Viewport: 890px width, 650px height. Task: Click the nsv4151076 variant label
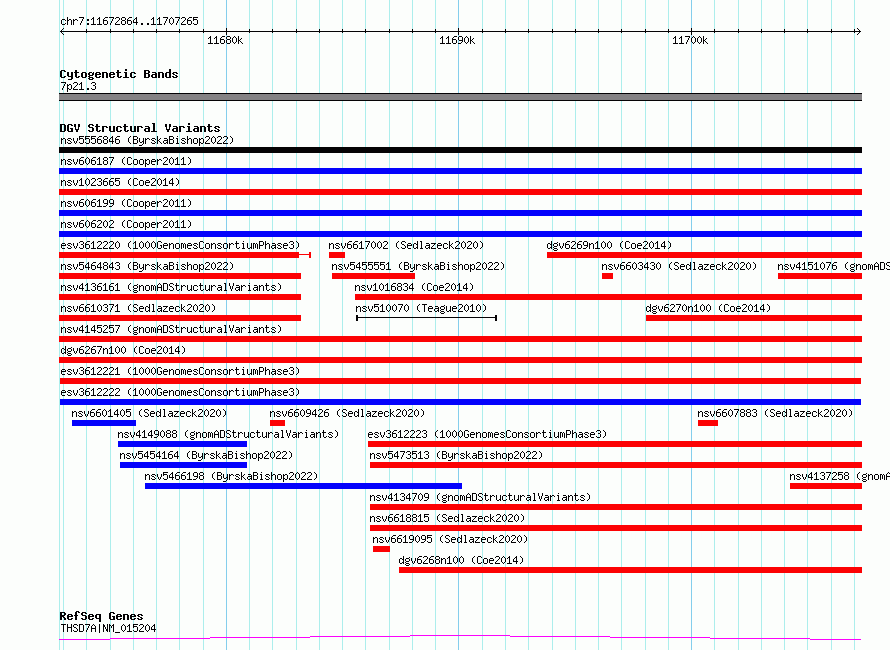coord(833,266)
